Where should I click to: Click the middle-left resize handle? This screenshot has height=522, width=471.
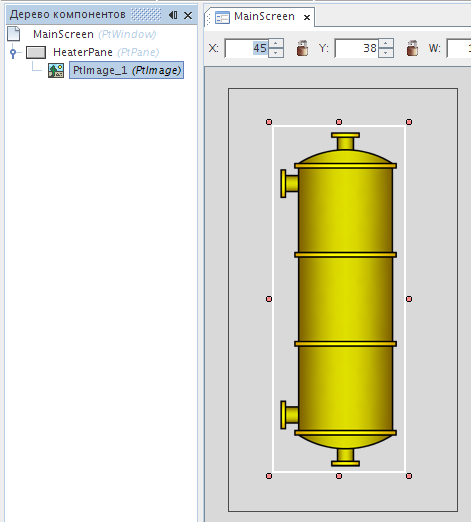pos(269,299)
